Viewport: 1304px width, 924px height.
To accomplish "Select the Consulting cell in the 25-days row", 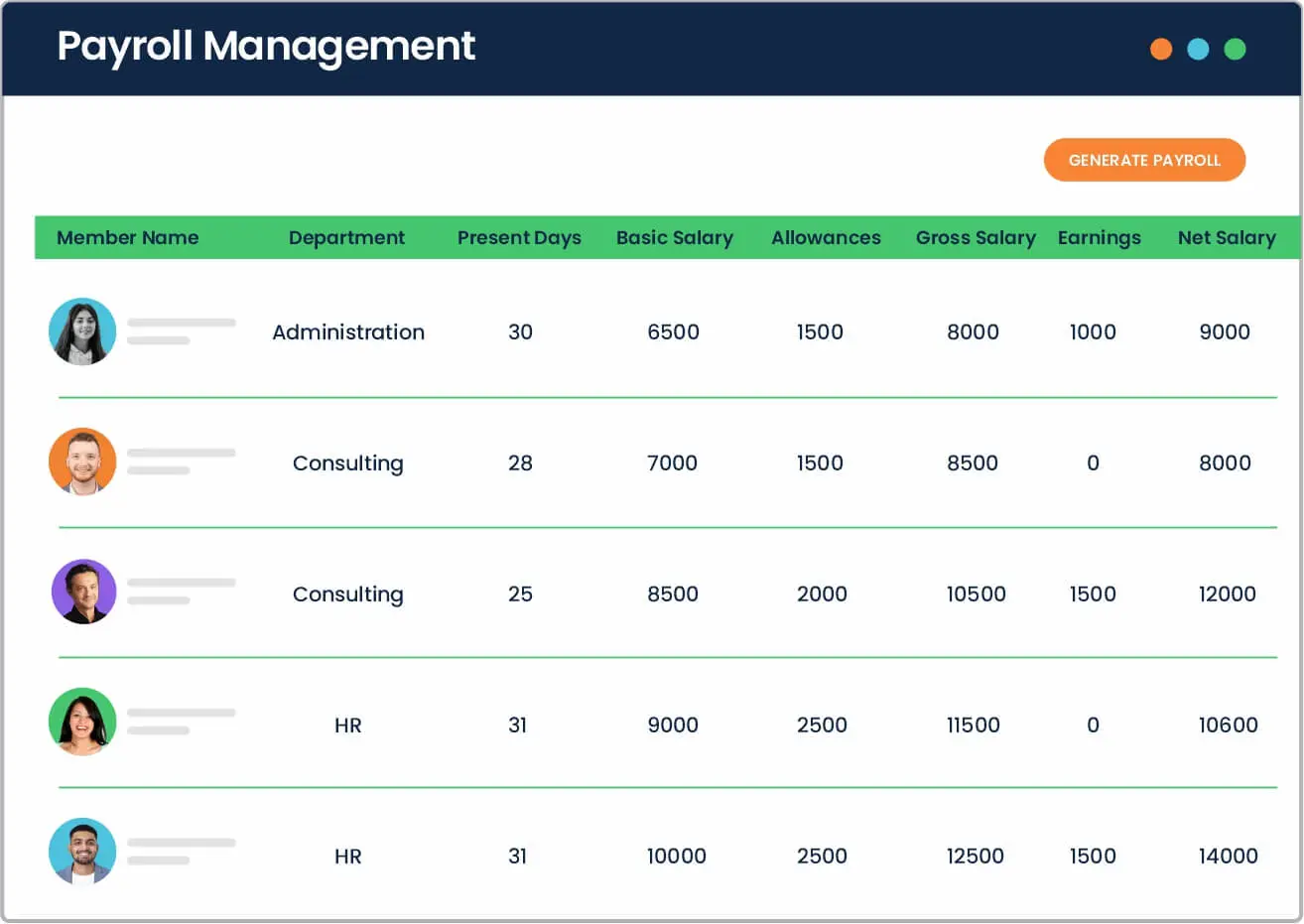I will click(x=348, y=594).
